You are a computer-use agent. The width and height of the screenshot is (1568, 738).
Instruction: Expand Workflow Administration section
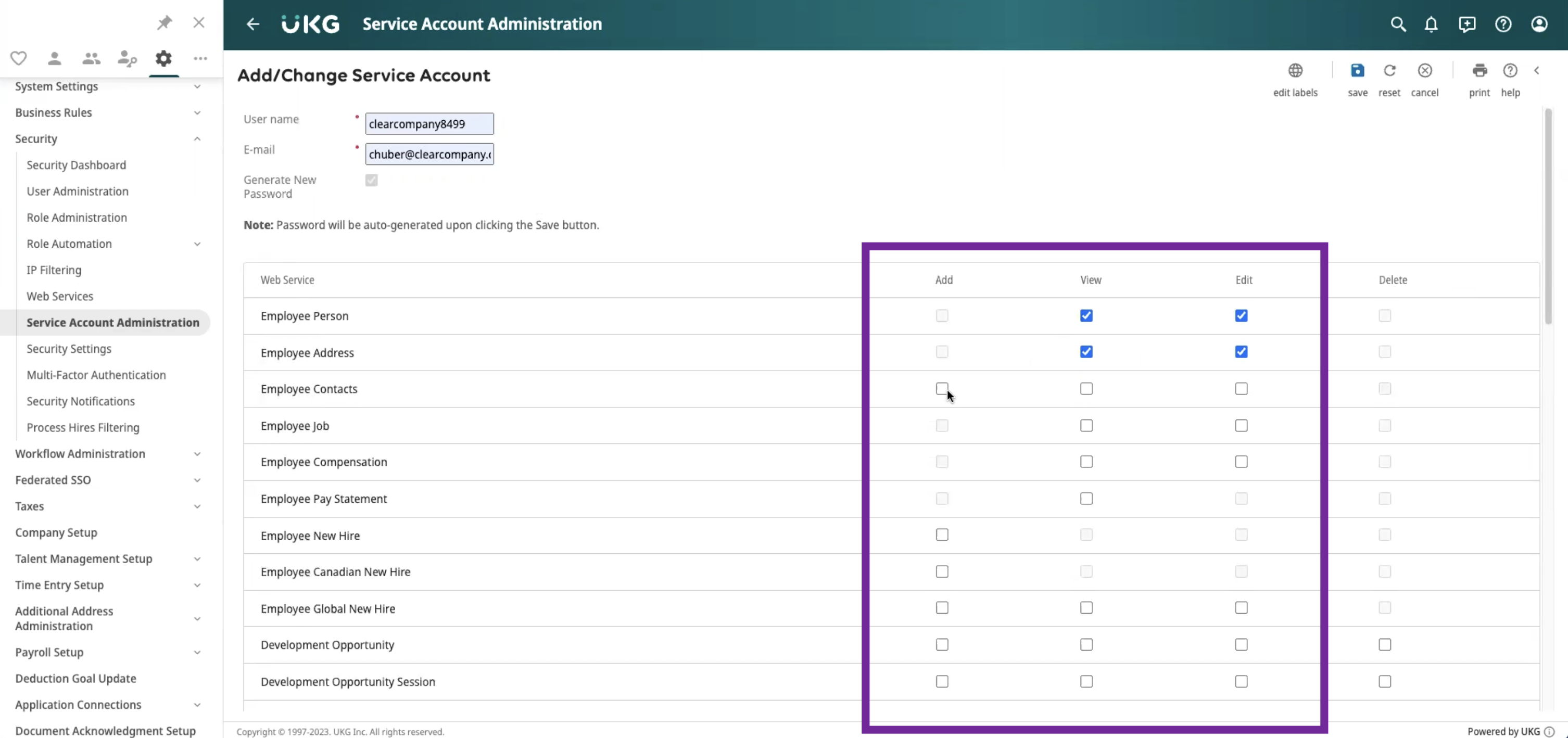pyautogui.click(x=197, y=454)
